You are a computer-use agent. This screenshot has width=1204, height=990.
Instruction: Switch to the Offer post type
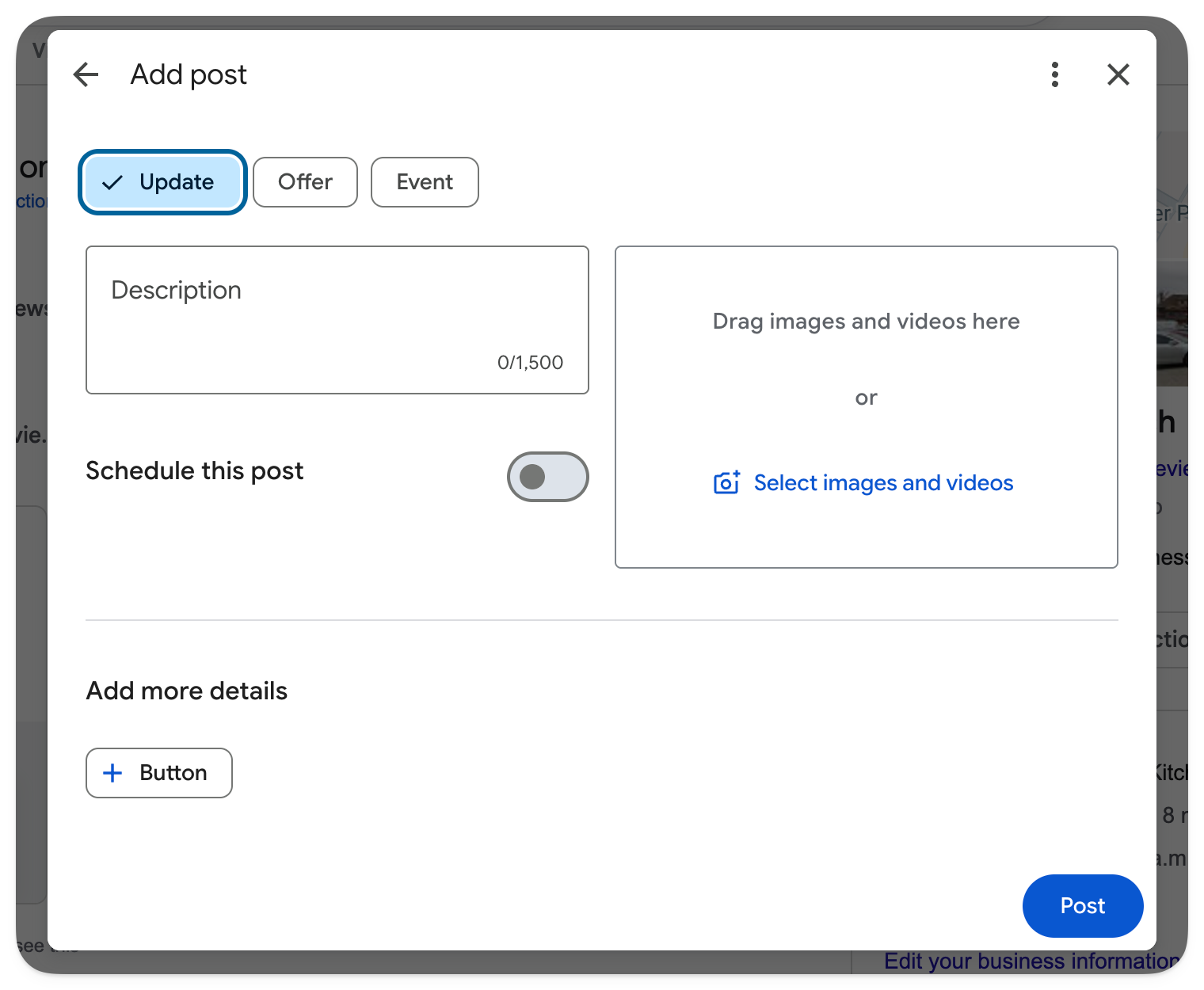(x=305, y=182)
